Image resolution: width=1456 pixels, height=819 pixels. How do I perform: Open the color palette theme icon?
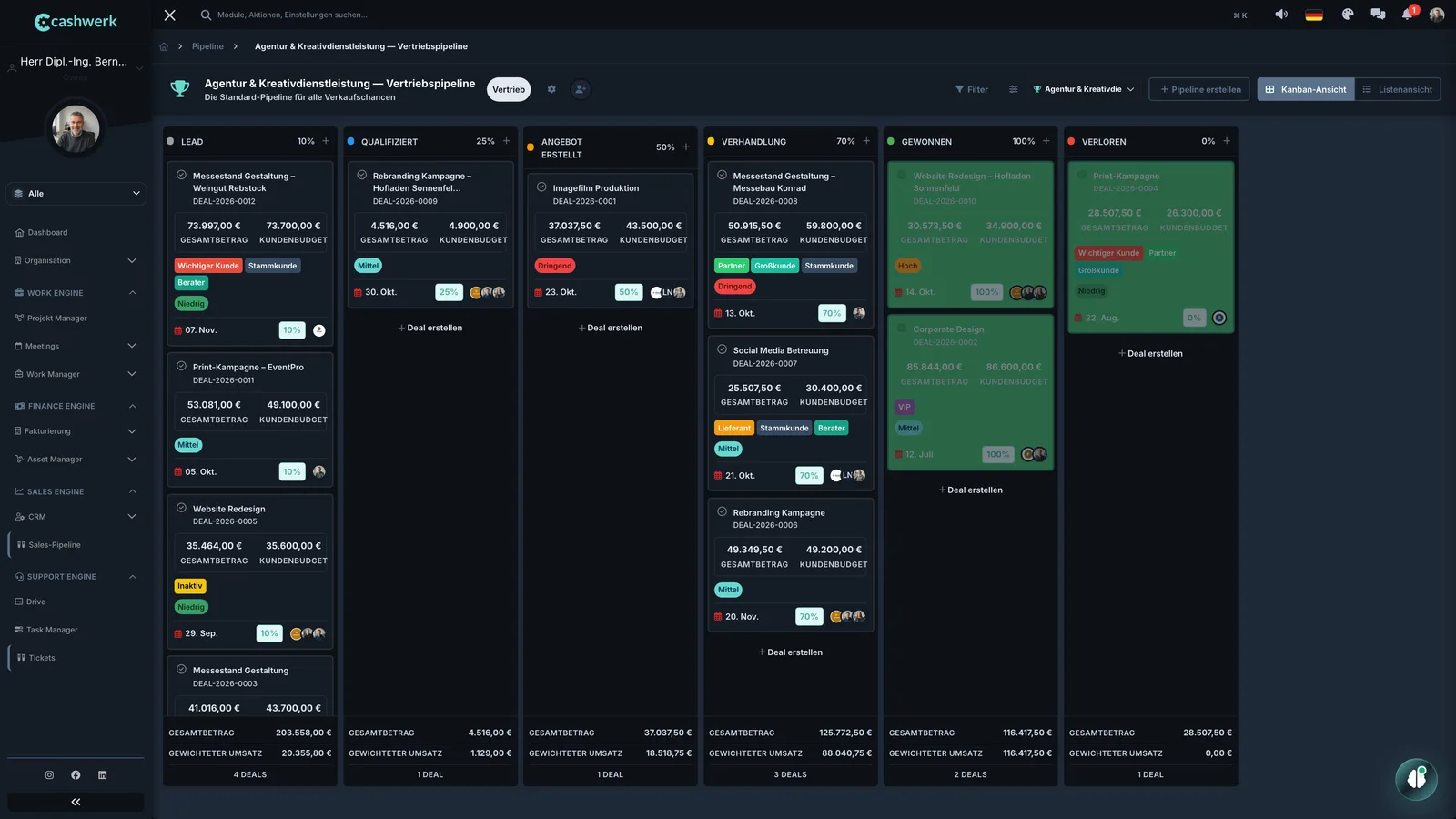click(1348, 15)
